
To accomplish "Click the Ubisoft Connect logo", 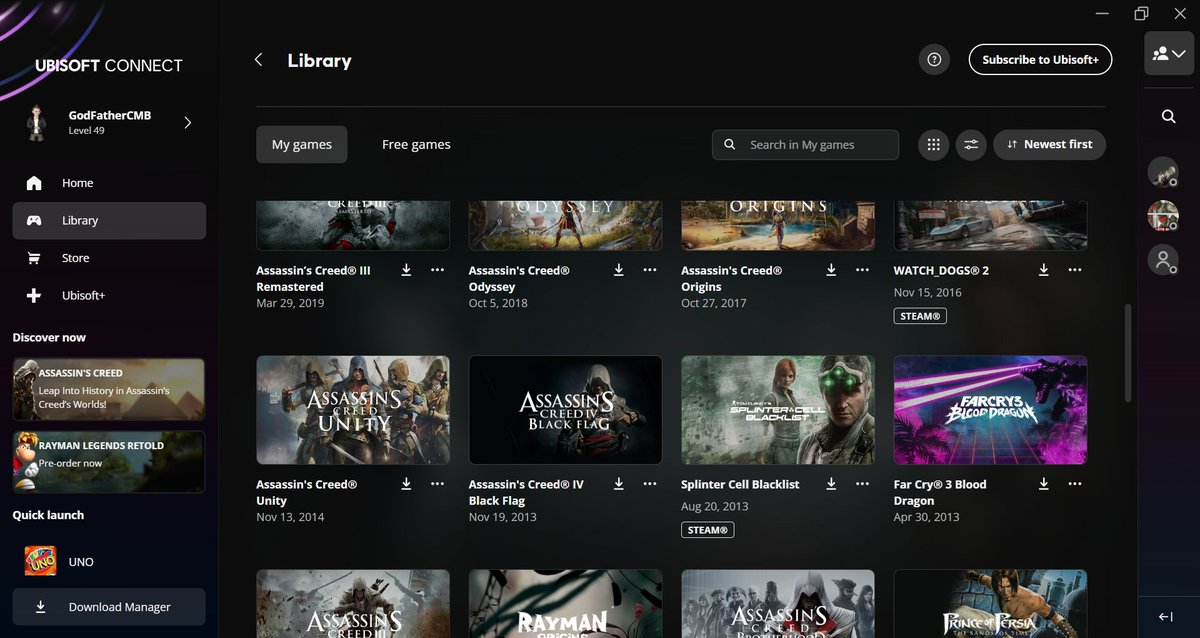I will point(109,66).
